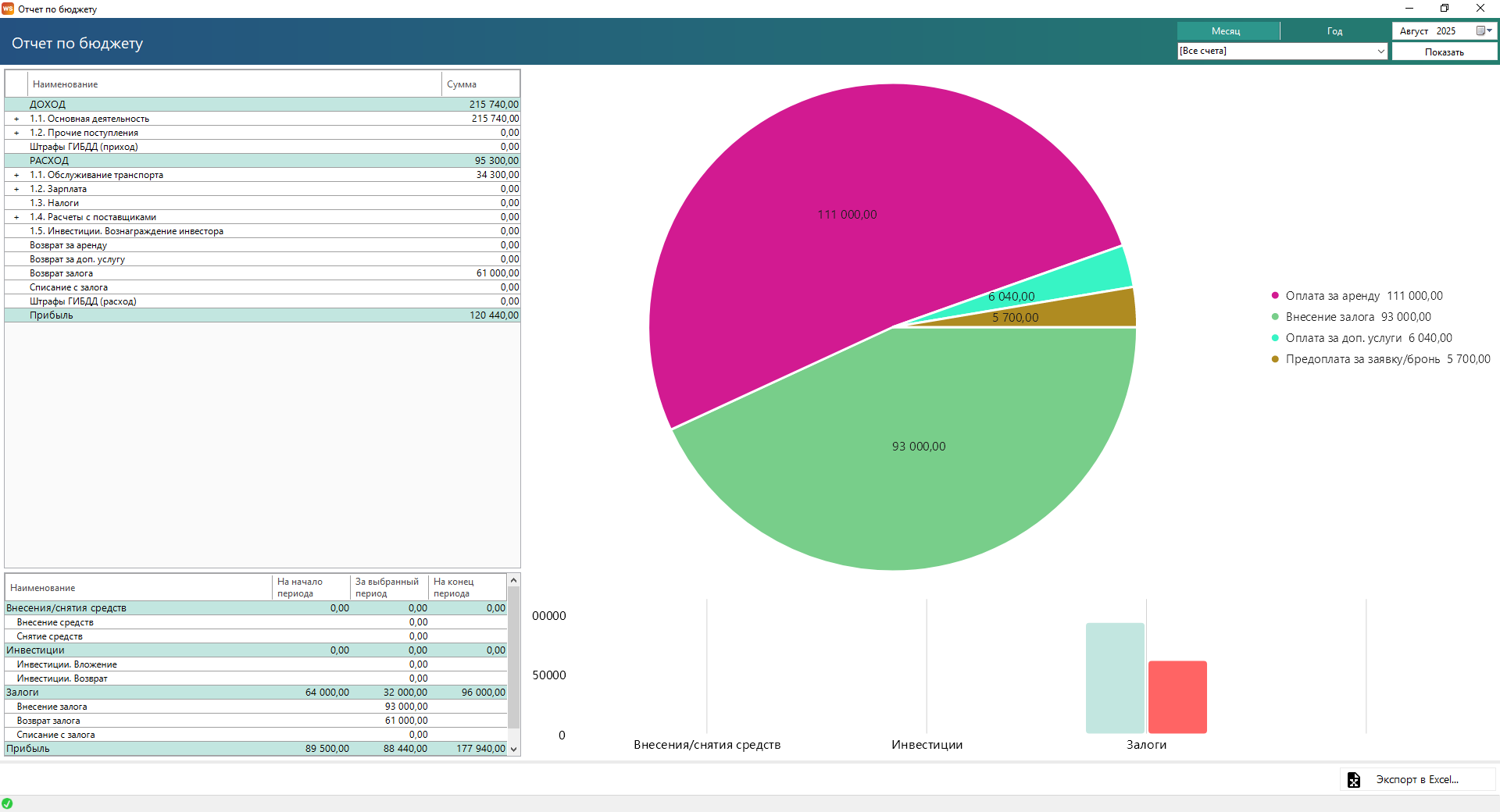Click the scroll-up arrow in the lower table

point(513,580)
